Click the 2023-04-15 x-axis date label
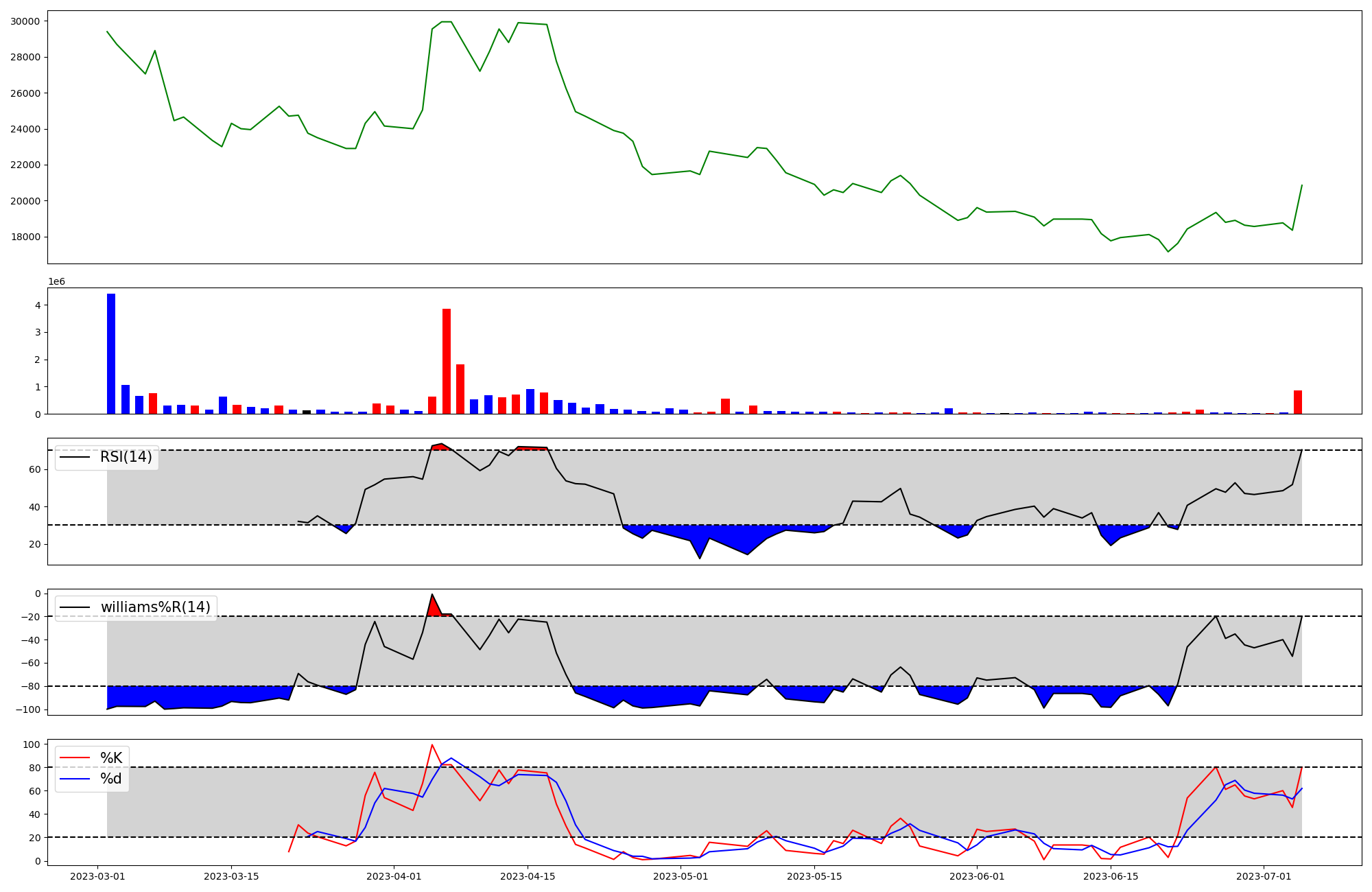1372x892 pixels. (x=528, y=876)
